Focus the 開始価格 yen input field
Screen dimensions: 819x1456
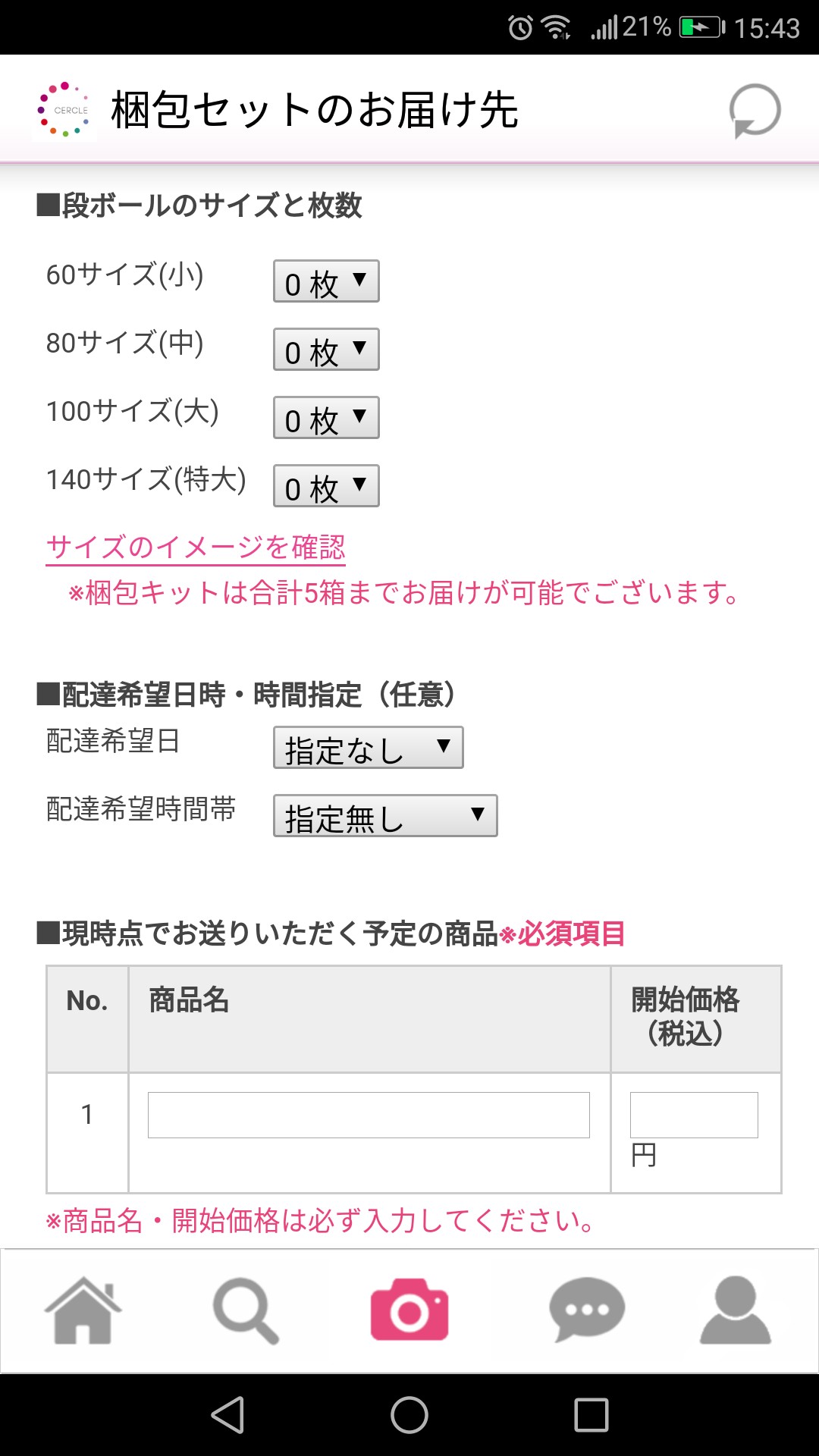(x=694, y=1115)
